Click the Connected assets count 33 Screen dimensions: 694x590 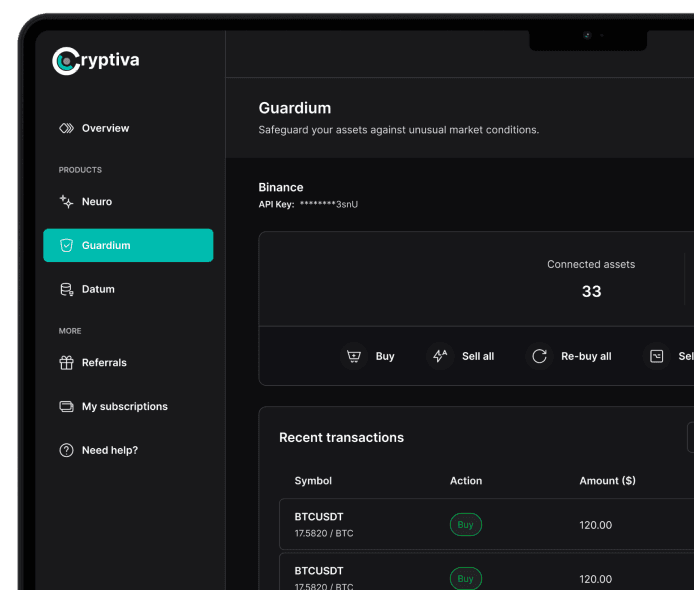point(591,291)
